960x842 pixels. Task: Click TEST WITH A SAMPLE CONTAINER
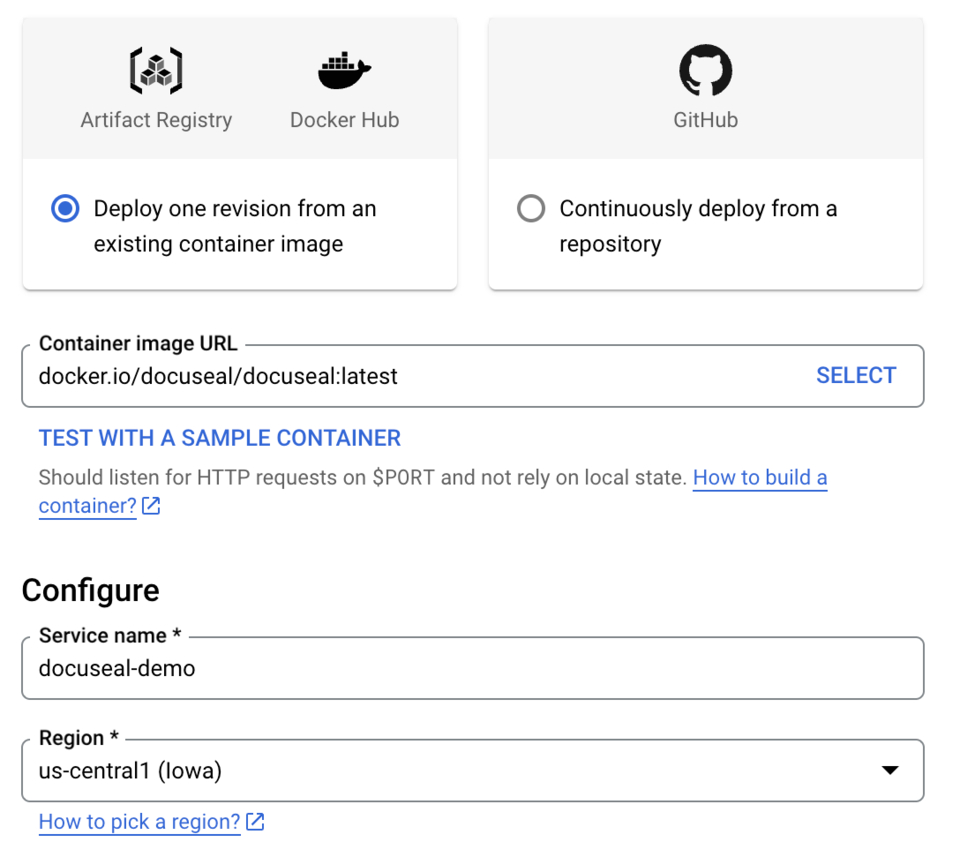coord(220,438)
